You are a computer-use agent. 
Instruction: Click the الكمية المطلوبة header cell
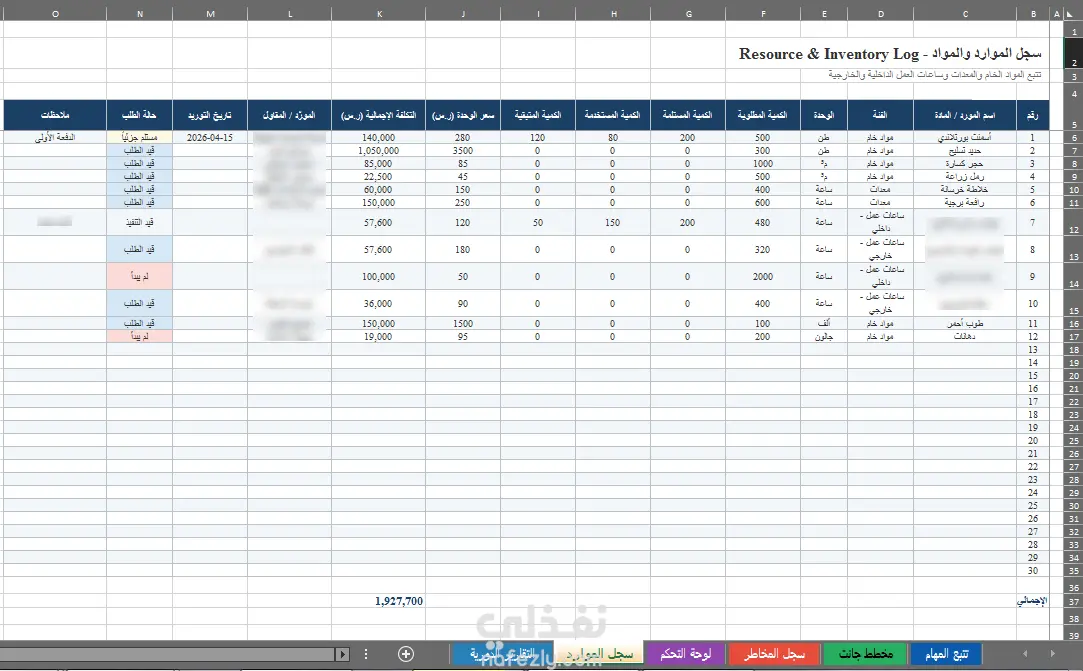coord(763,115)
